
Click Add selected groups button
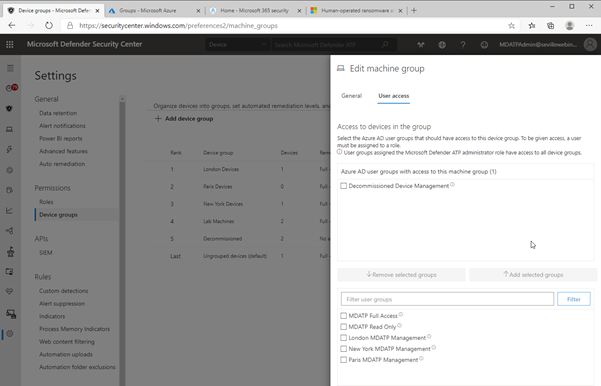(533, 275)
